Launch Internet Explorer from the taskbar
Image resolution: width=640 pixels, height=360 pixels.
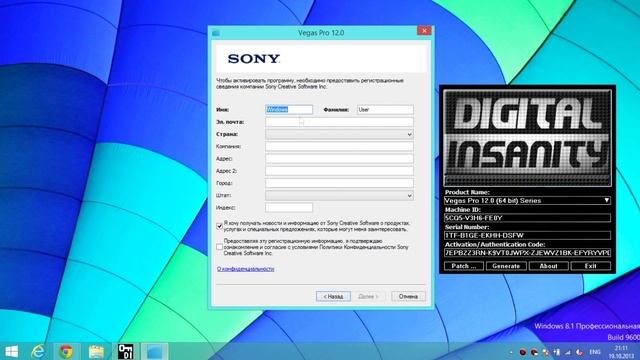click(x=38, y=351)
